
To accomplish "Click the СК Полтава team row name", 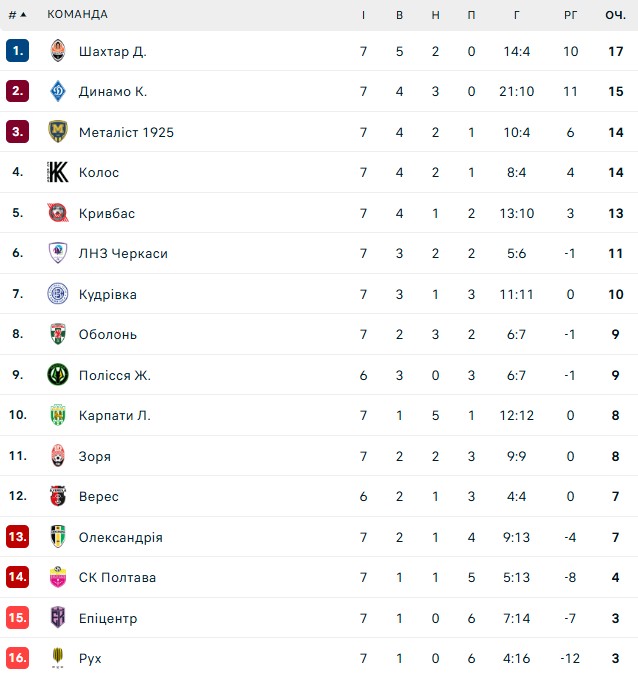I will pyautogui.click(x=117, y=577).
